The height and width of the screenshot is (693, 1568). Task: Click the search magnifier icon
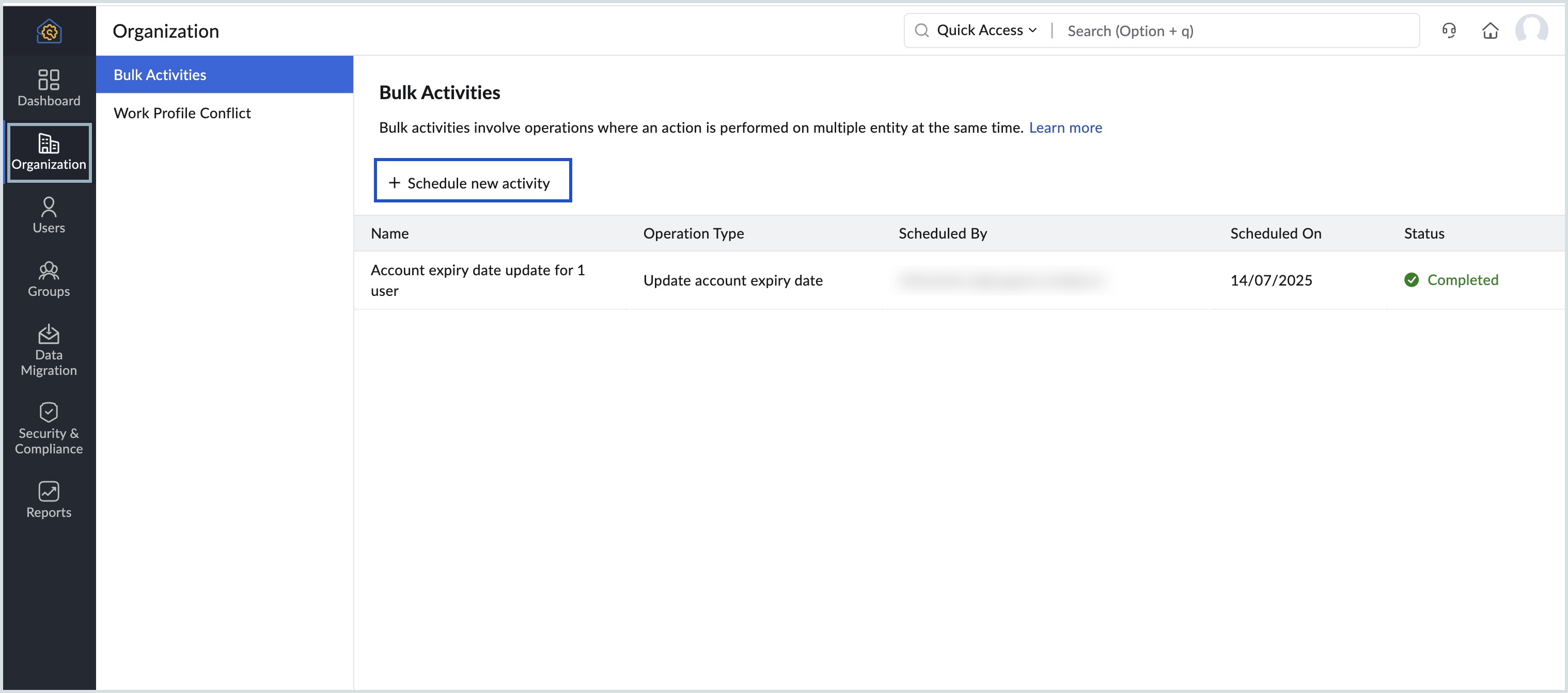coord(921,30)
